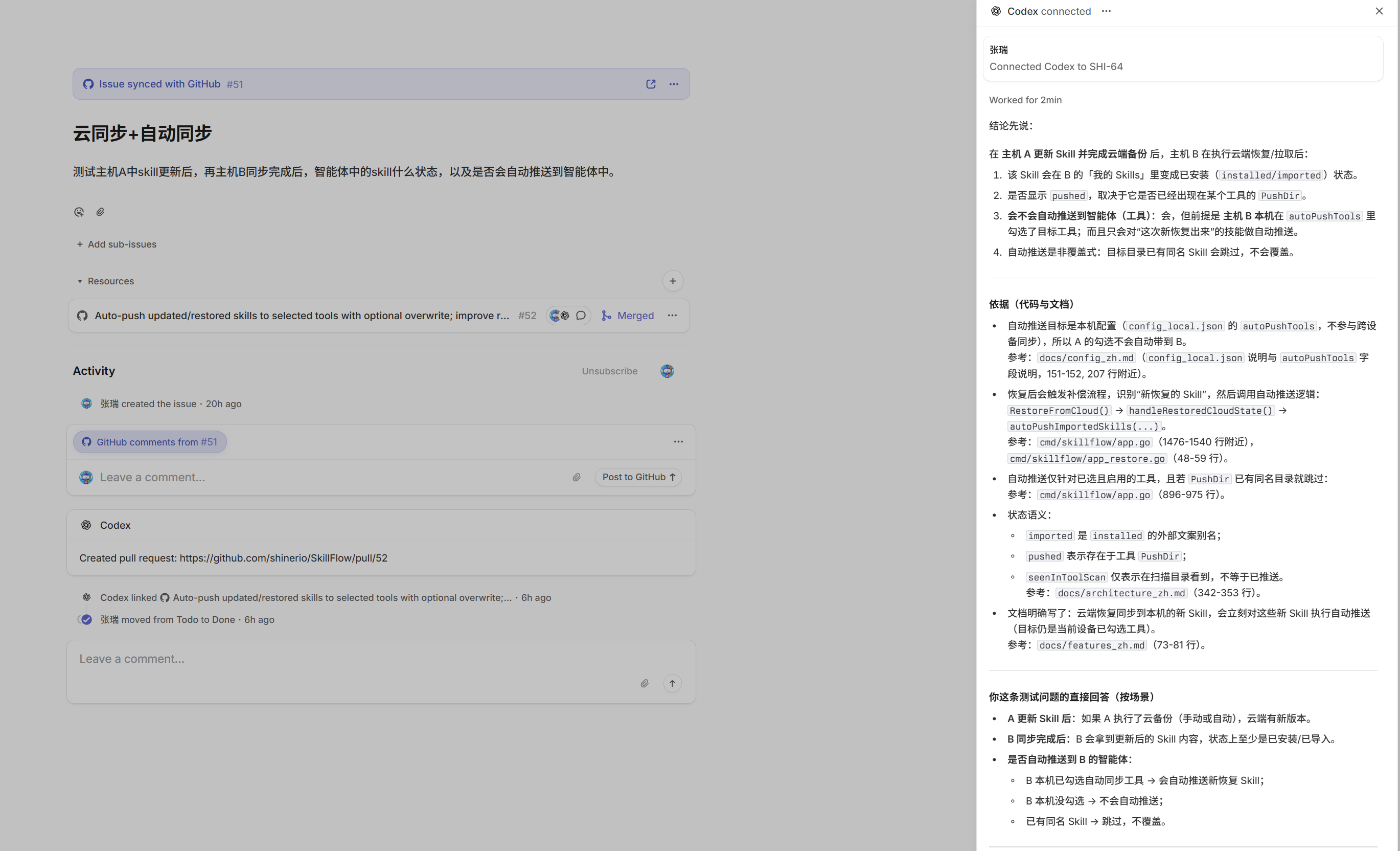
Task: Open GitHub issue #51 in new window icon
Action: pyautogui.click(x=651, y=84)
